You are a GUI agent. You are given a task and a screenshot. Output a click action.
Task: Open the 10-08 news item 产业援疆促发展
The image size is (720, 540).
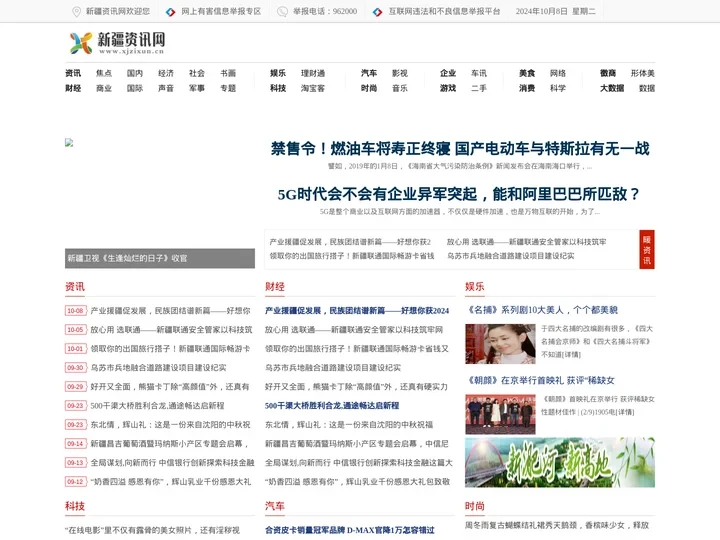(x=170, y=311)
